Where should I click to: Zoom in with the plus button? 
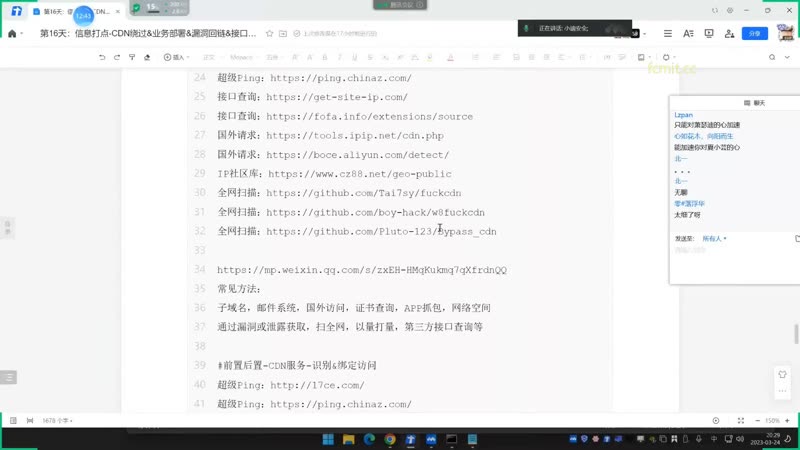point(787,420)
